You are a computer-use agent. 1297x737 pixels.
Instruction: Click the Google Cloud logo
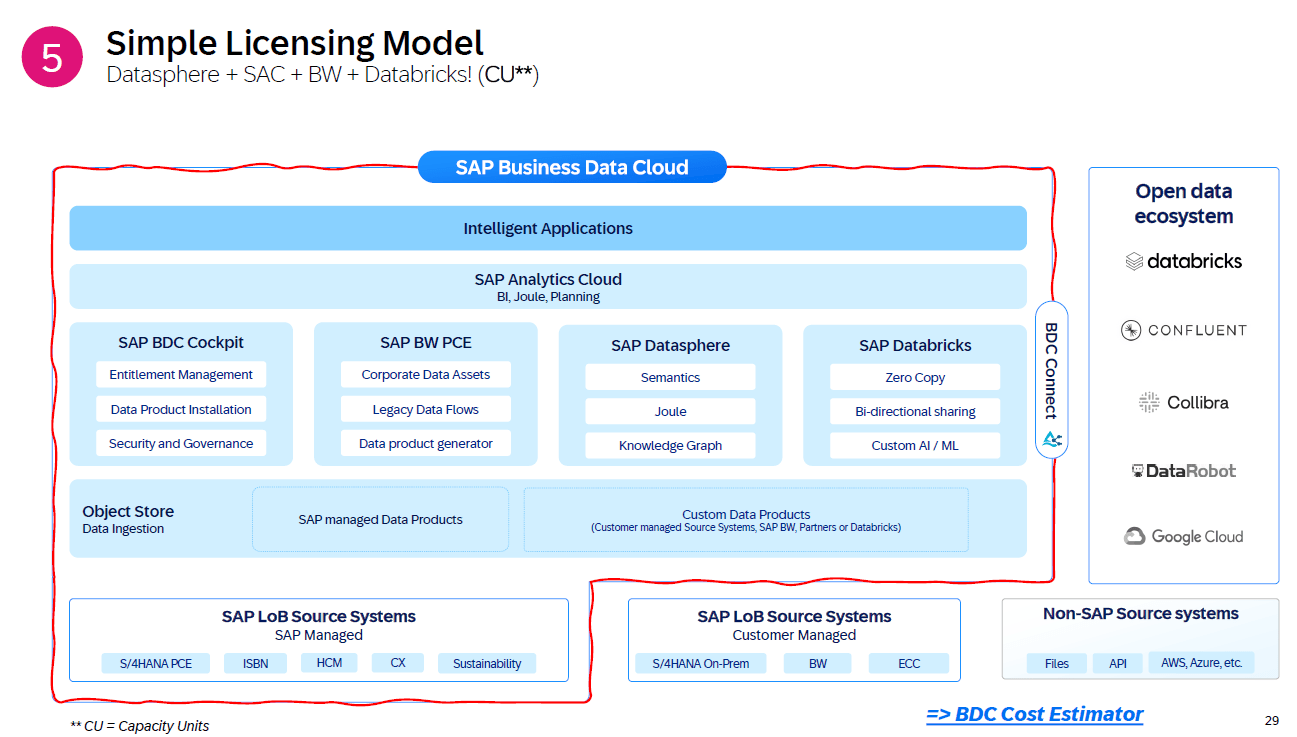click(x=1183, y=536)
